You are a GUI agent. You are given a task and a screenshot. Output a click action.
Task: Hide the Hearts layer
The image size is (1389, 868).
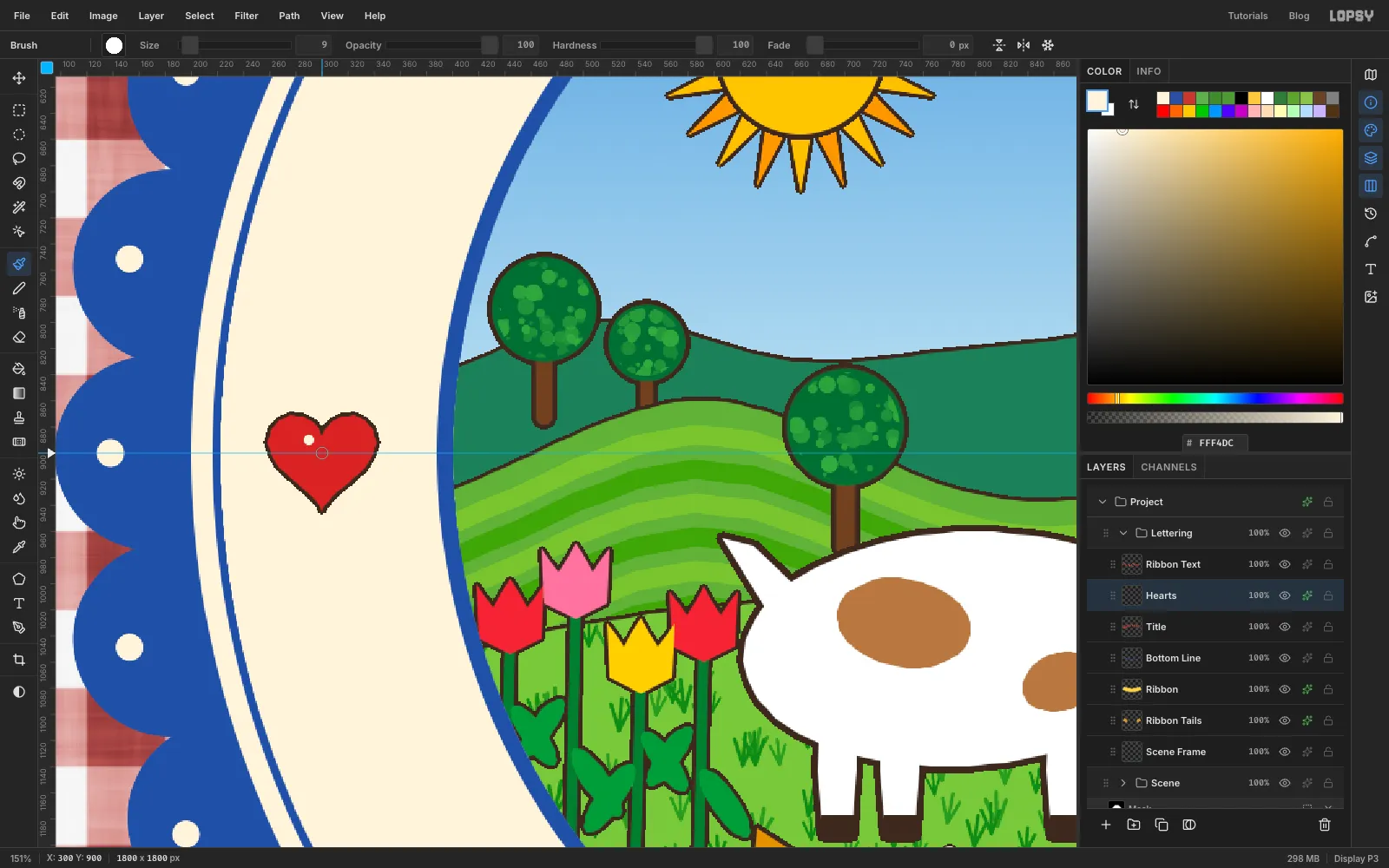1285,595
